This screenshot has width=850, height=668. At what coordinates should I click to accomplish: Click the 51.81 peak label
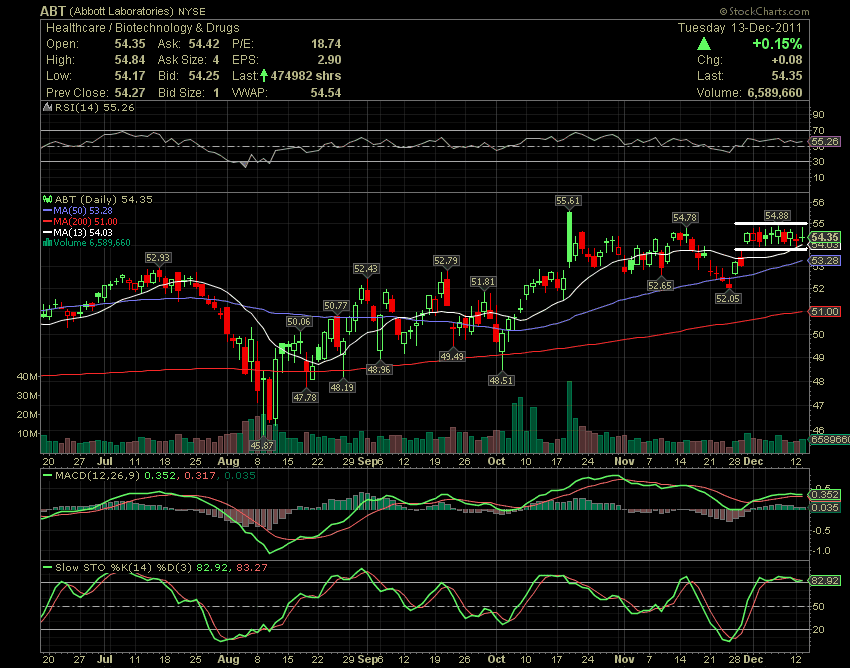pos(482,281)
